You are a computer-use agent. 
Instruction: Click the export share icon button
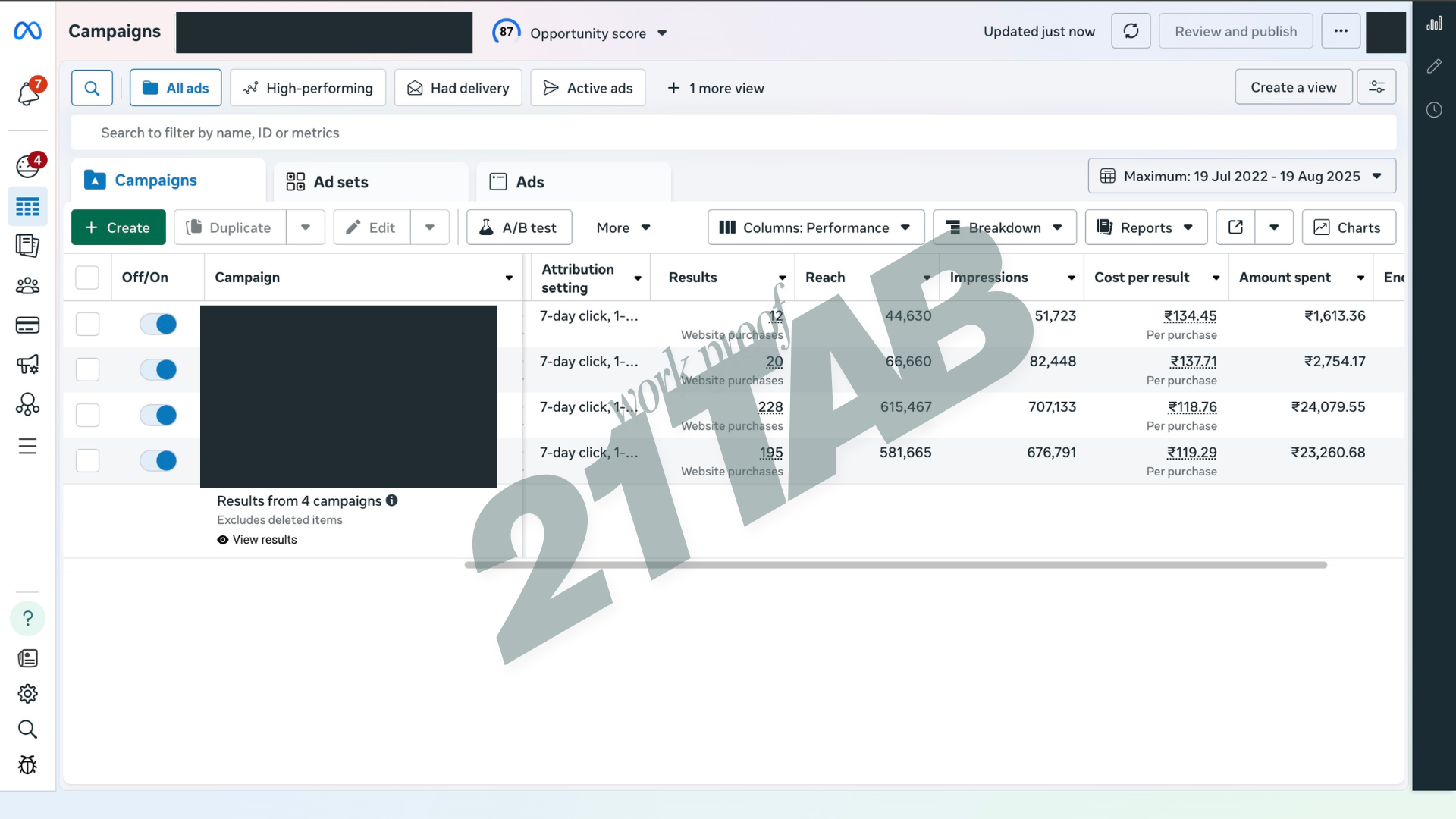click(x=1235, y=227)
